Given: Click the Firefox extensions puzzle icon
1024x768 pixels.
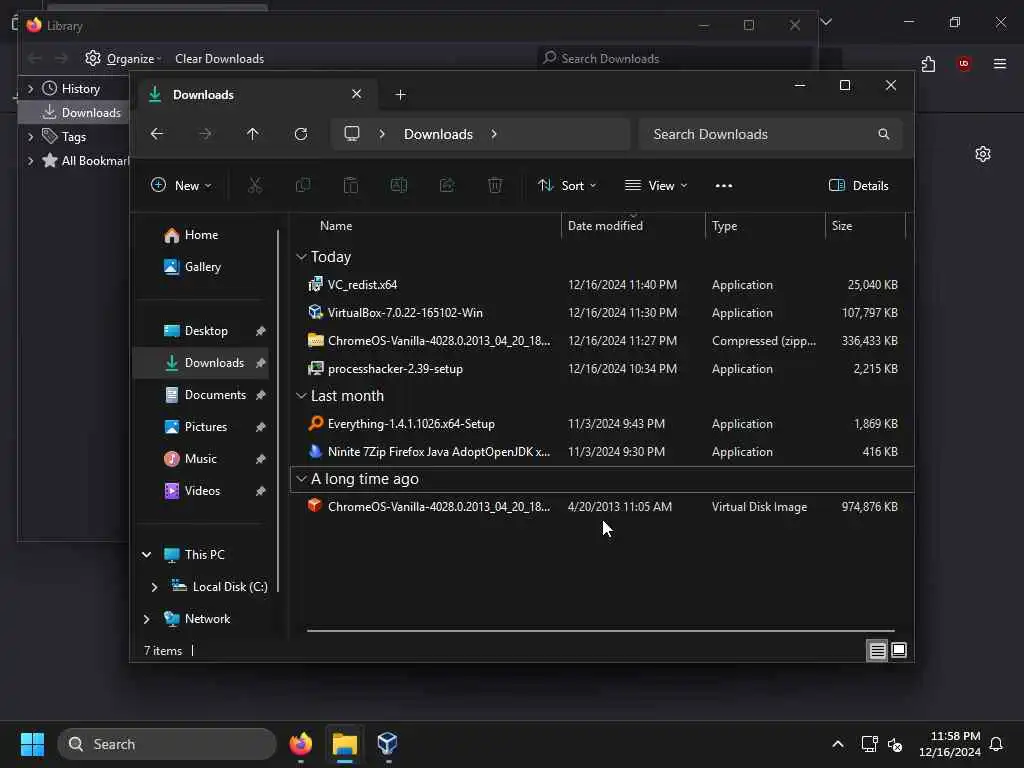Looking at the screenshot, I should coord(928,63).
